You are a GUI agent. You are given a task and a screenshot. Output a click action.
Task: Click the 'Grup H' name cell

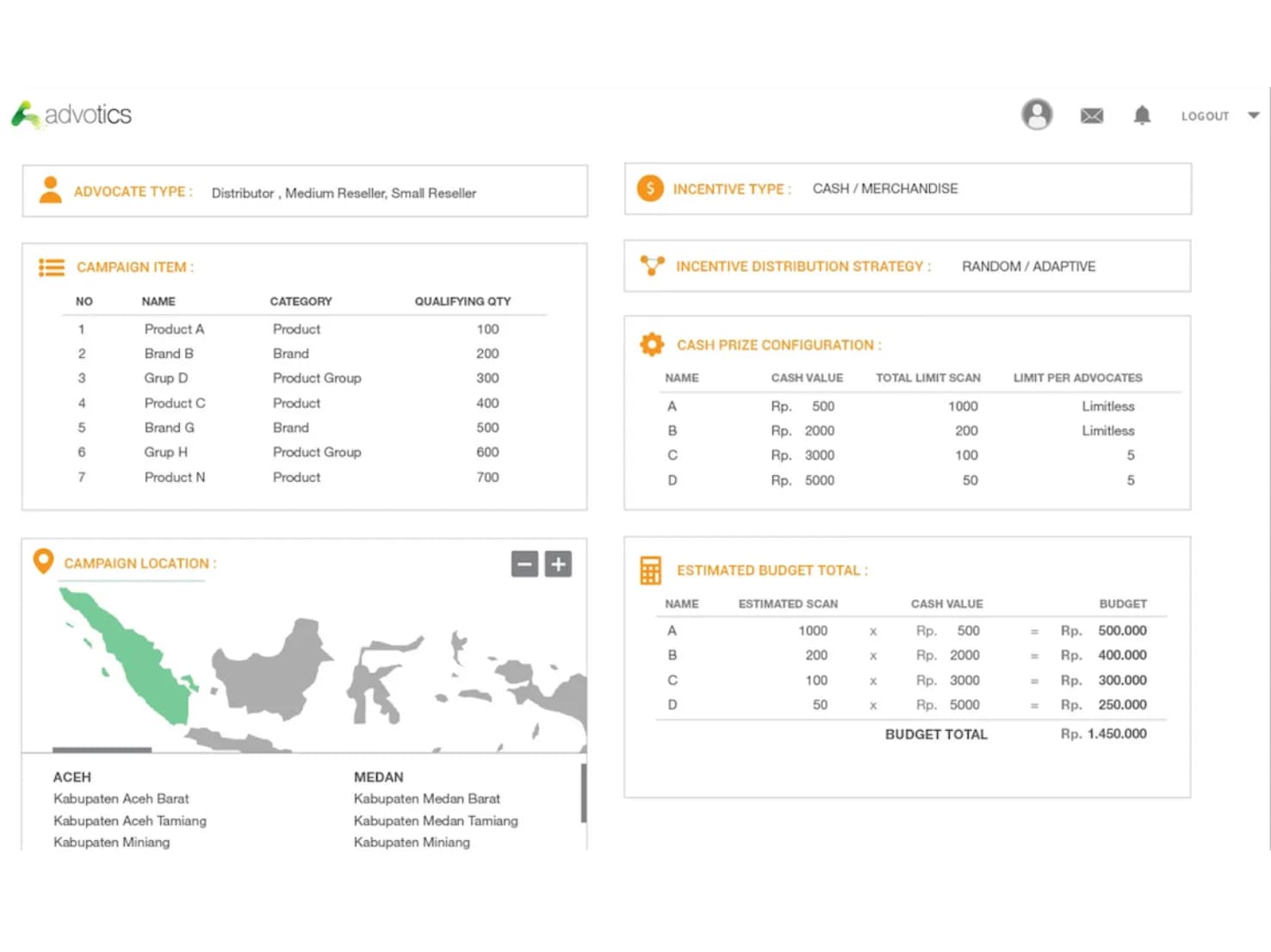pyautogui.click(x=165, y=452)
